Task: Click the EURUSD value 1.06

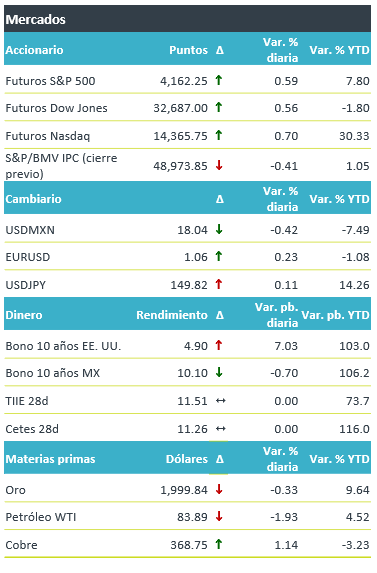Action: [196, 257]
